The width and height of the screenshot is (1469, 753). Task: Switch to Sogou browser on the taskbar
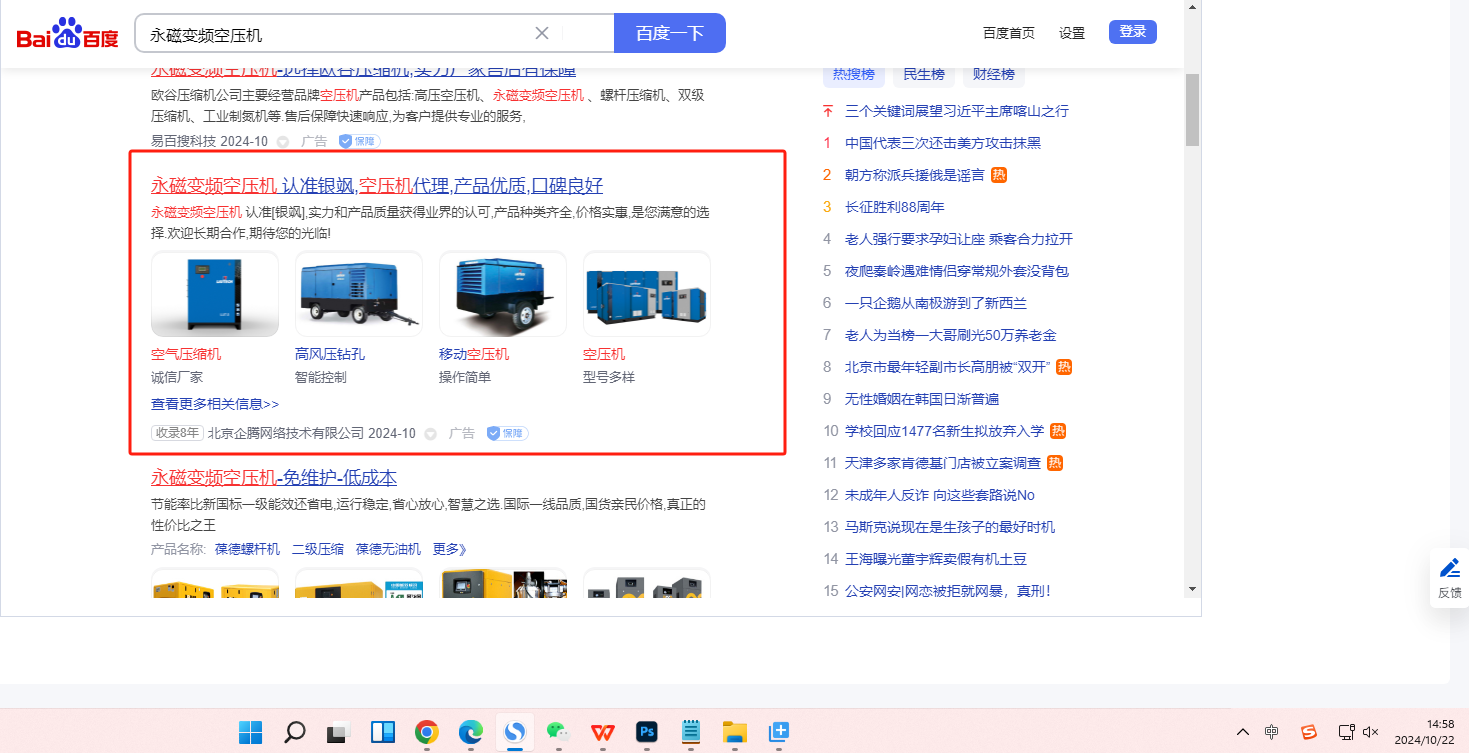pyautogui.click(x=515, y=732)
